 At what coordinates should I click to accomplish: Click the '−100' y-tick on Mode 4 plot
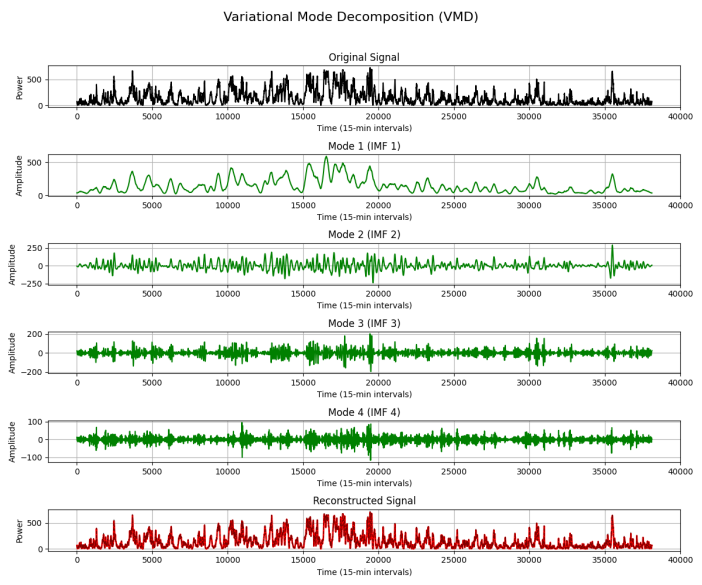point(31,457)
